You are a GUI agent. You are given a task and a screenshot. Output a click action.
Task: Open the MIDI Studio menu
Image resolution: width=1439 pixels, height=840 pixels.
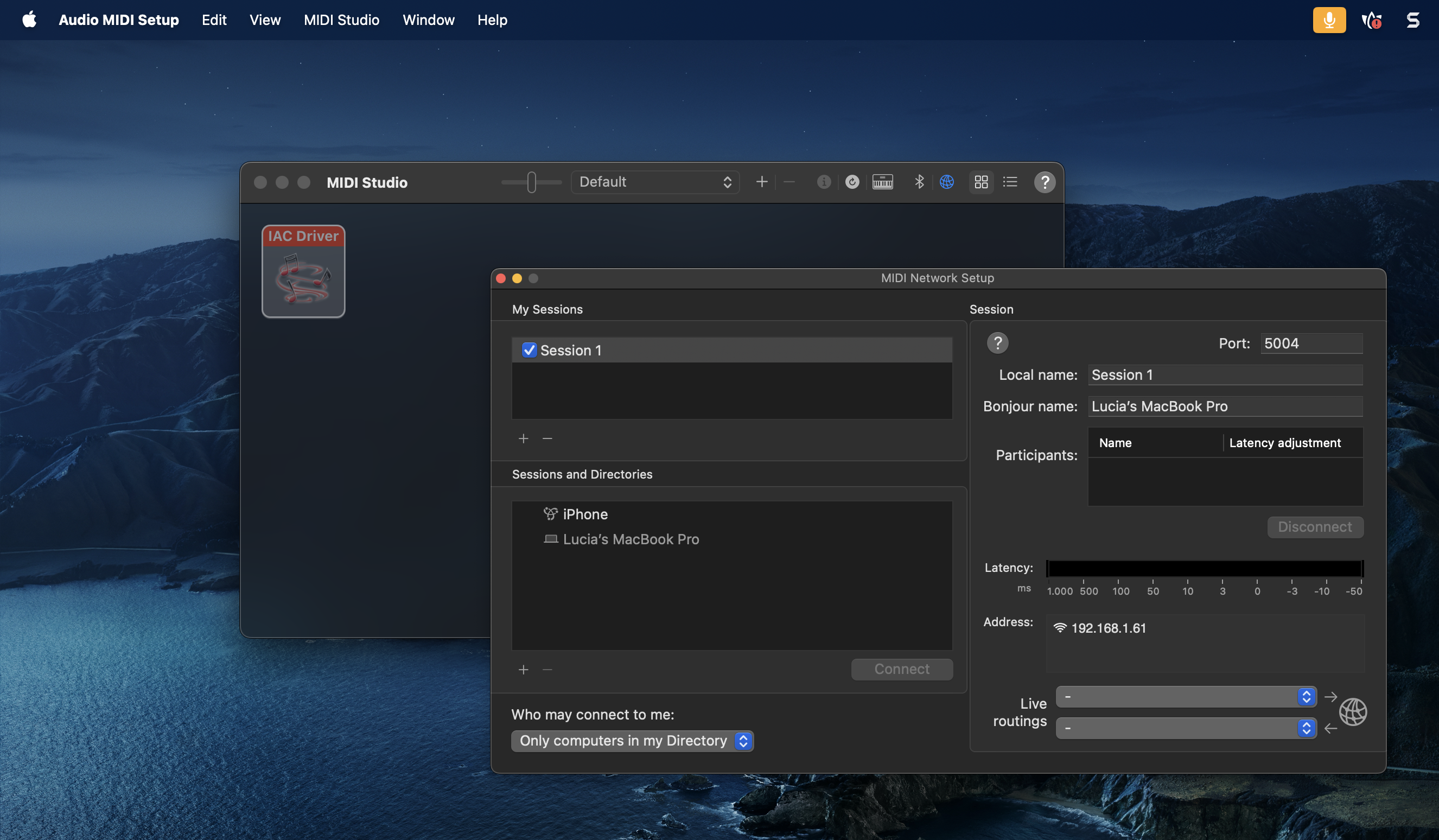click(x=341, y=20)
